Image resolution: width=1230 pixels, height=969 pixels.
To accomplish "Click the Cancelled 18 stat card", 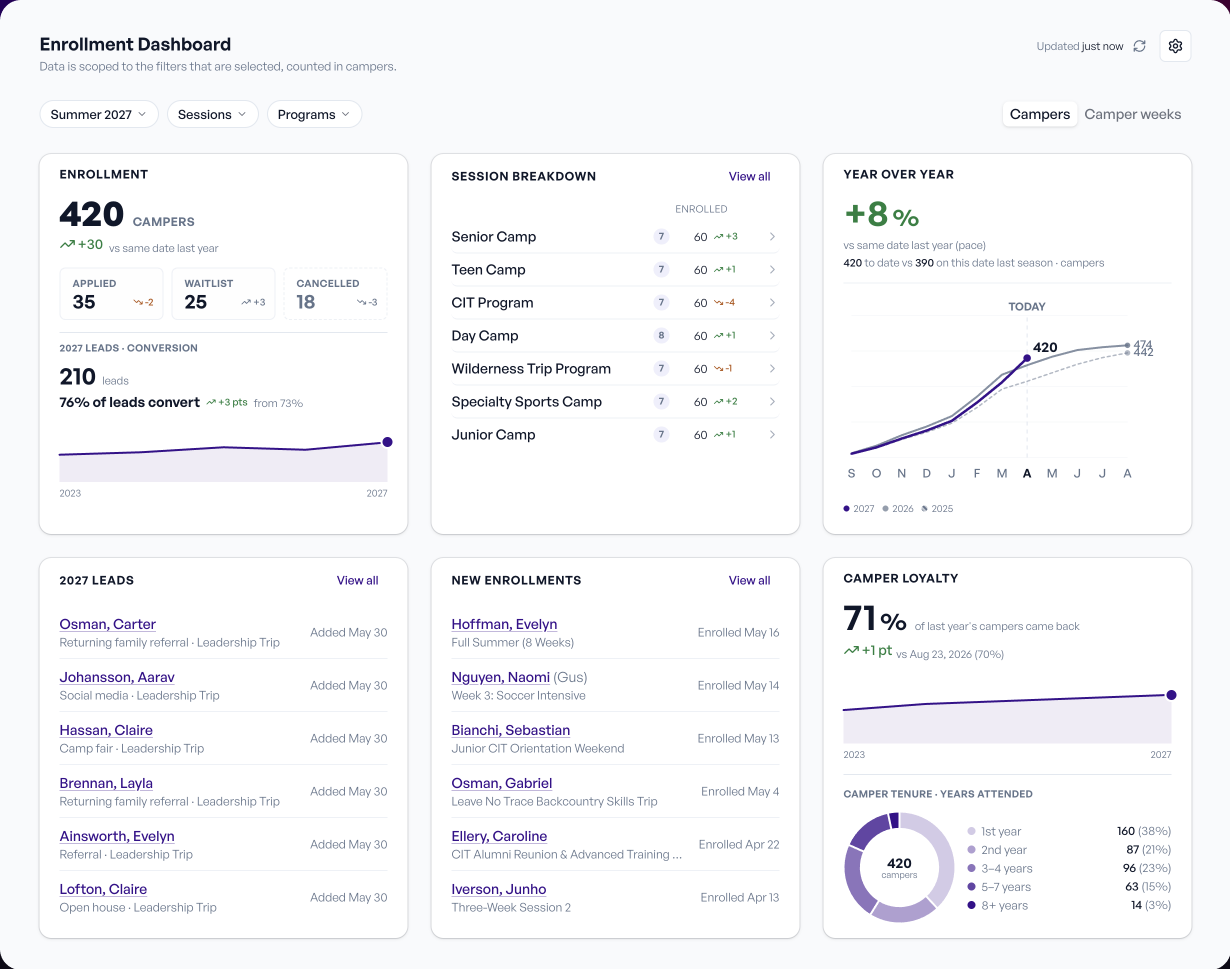I will click(x=335, y=294).
